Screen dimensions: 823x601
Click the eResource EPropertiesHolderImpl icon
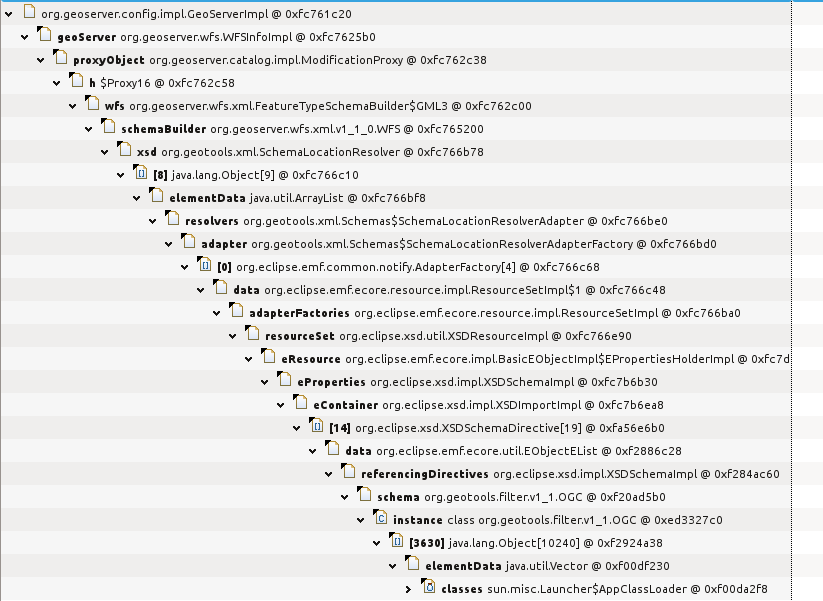coord(269,356)
